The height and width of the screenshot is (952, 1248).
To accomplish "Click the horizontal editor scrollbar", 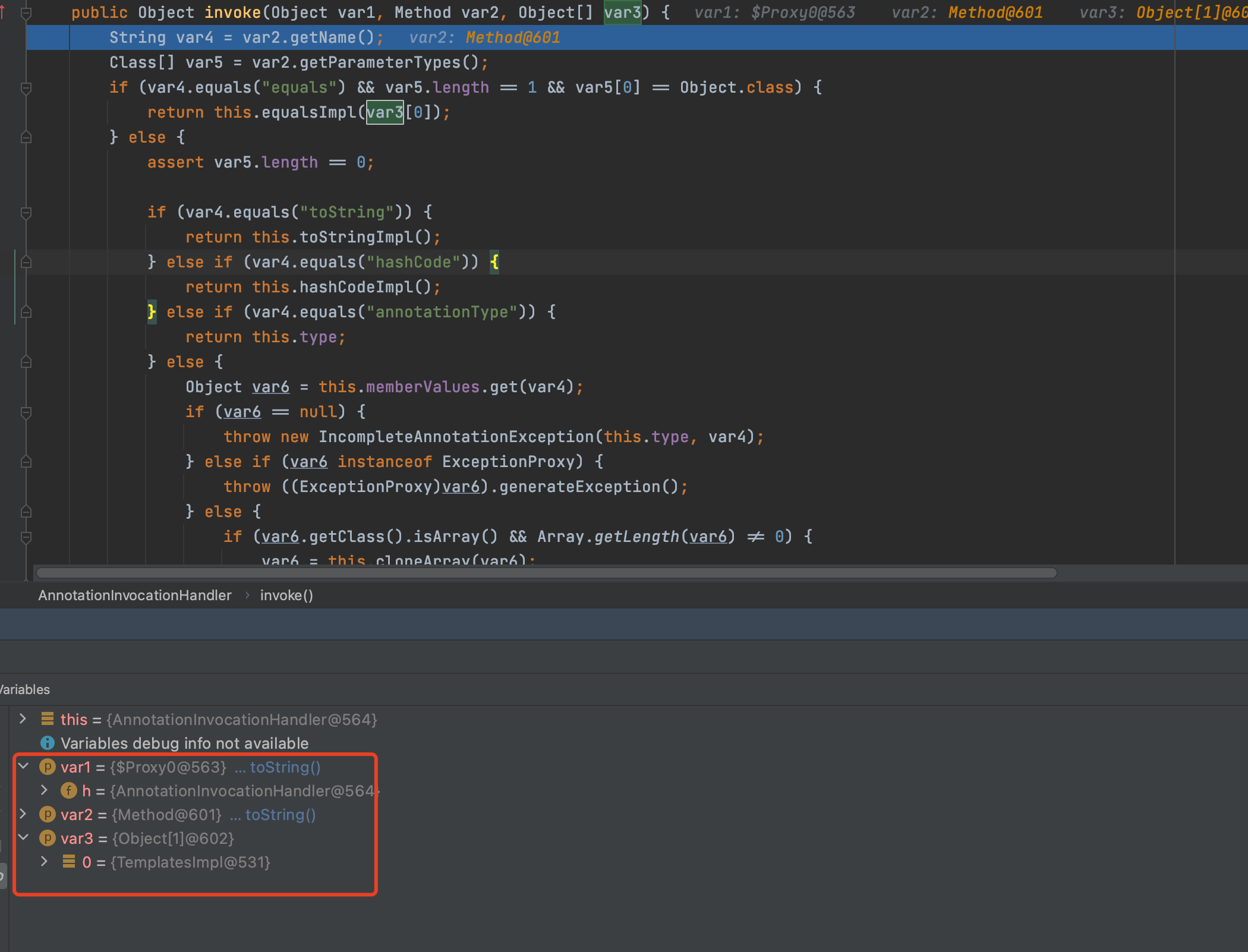I will 547,573.
